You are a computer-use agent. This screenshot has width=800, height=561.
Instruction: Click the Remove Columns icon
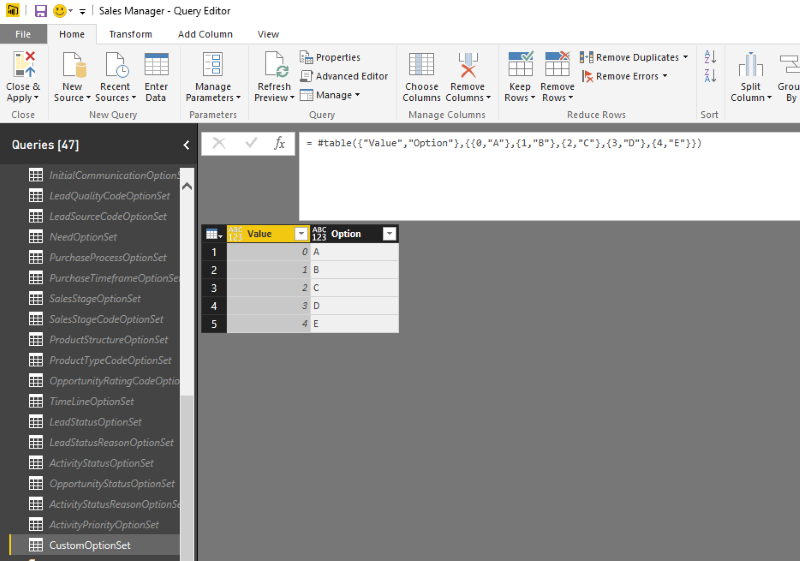[x=468, y=64]
